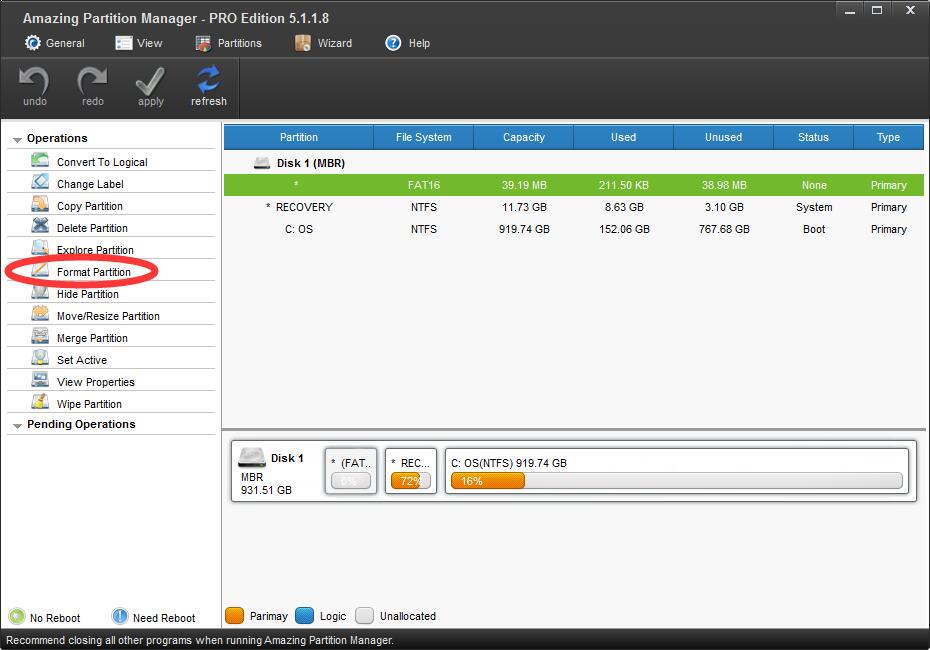The width and height of the screenshot is (930, 650).
Task: Open the Help menu
Action: click(x=407, y=43)
